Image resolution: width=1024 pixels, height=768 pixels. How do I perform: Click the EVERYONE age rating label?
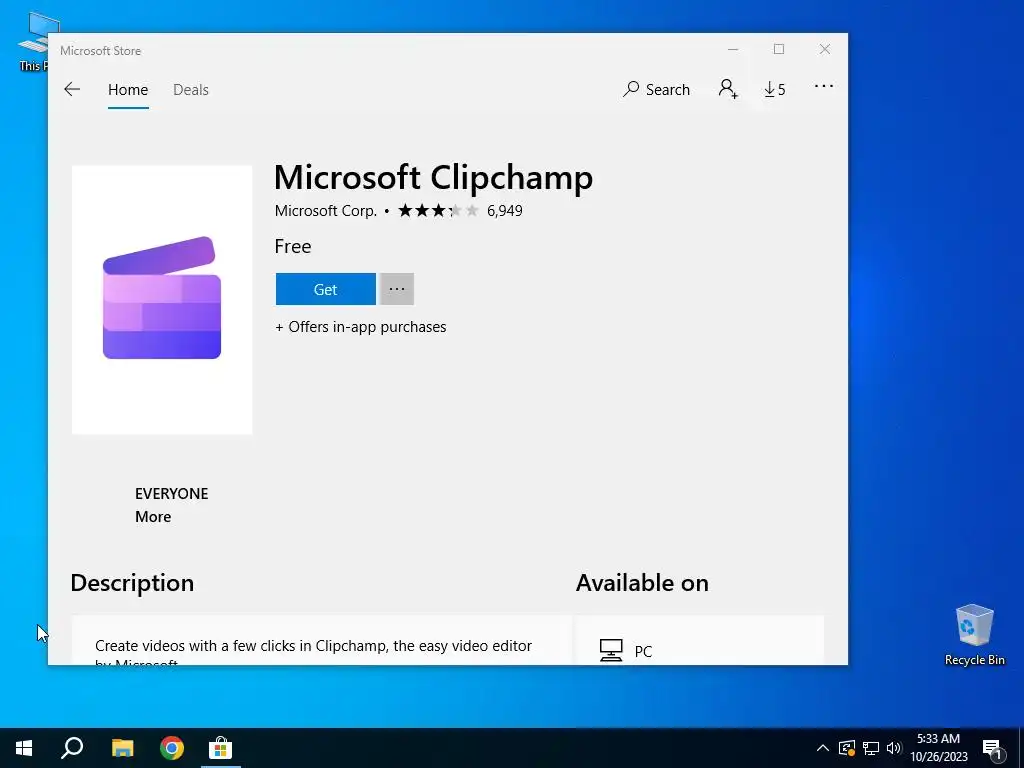(172, 494)
